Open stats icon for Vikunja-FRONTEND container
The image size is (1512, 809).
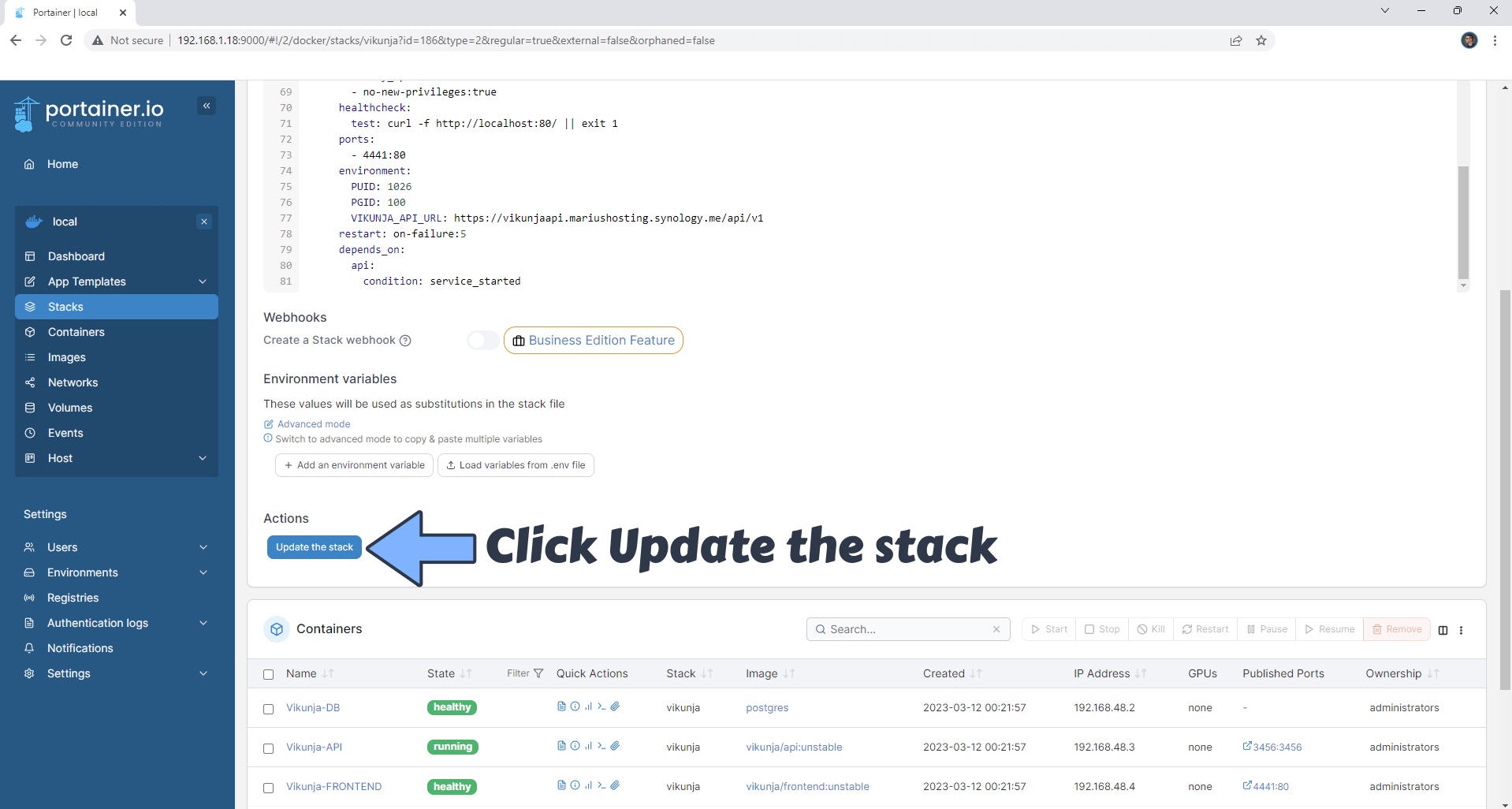588,785
